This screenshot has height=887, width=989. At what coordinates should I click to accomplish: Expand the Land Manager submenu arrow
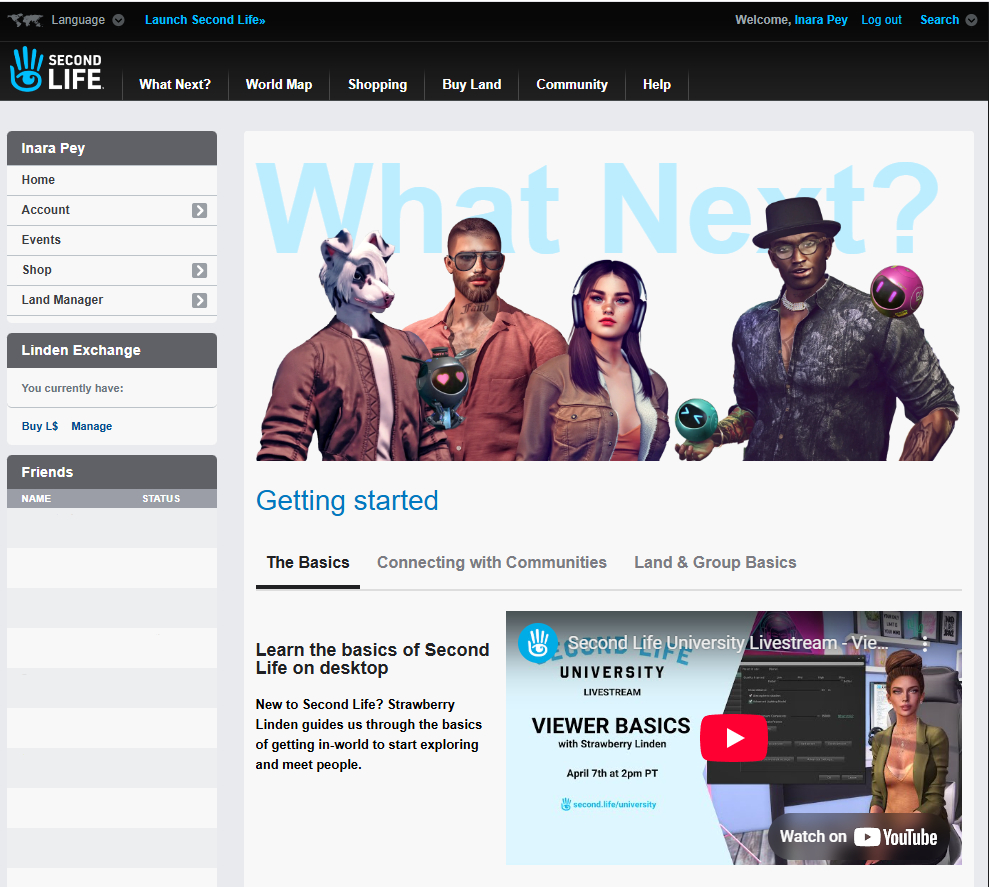pyautogui.click(x=199, y=300)
